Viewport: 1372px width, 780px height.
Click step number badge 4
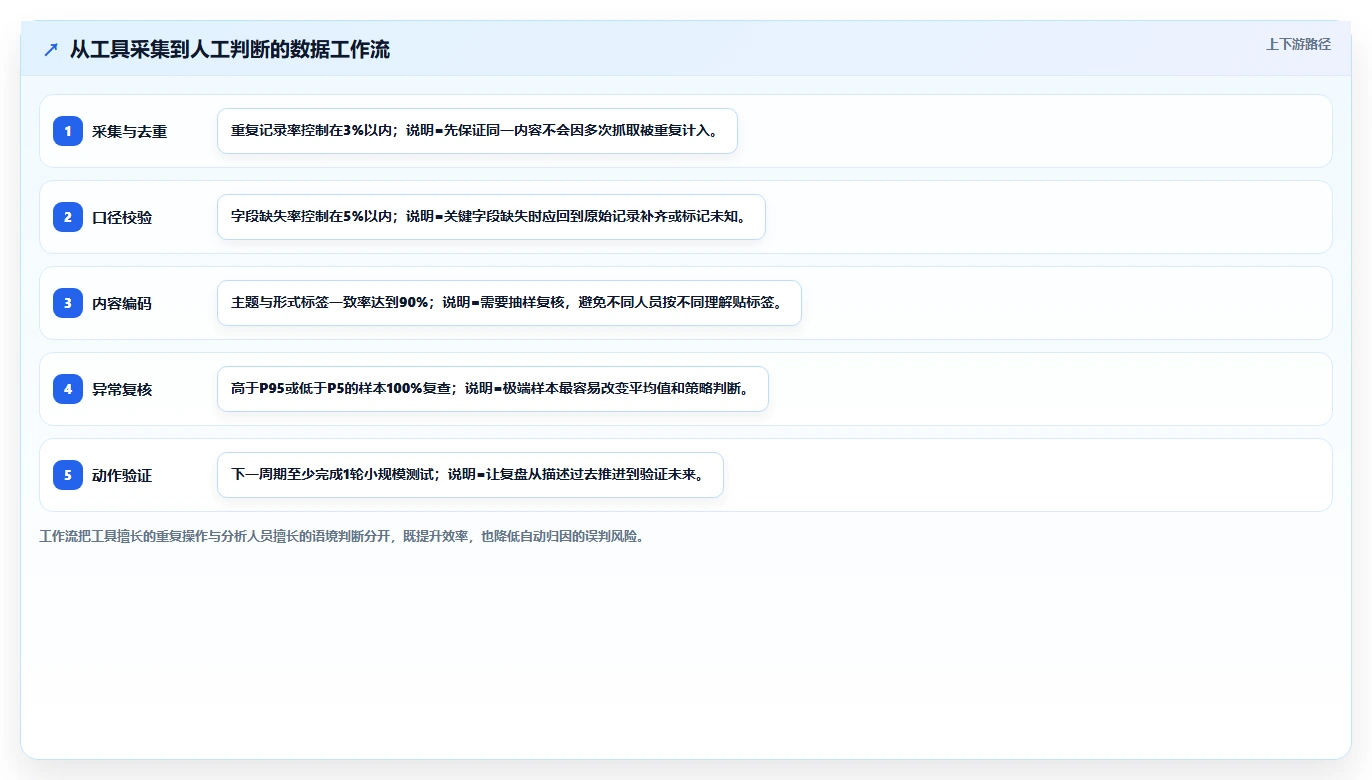[68, 389]
